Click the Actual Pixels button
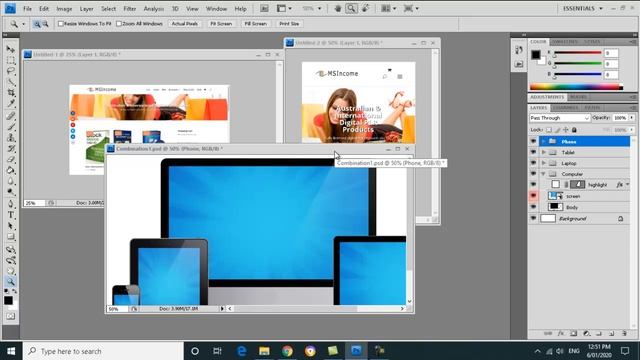The width and height of the screenshot is (640, 360). click(x=184, y=24)
